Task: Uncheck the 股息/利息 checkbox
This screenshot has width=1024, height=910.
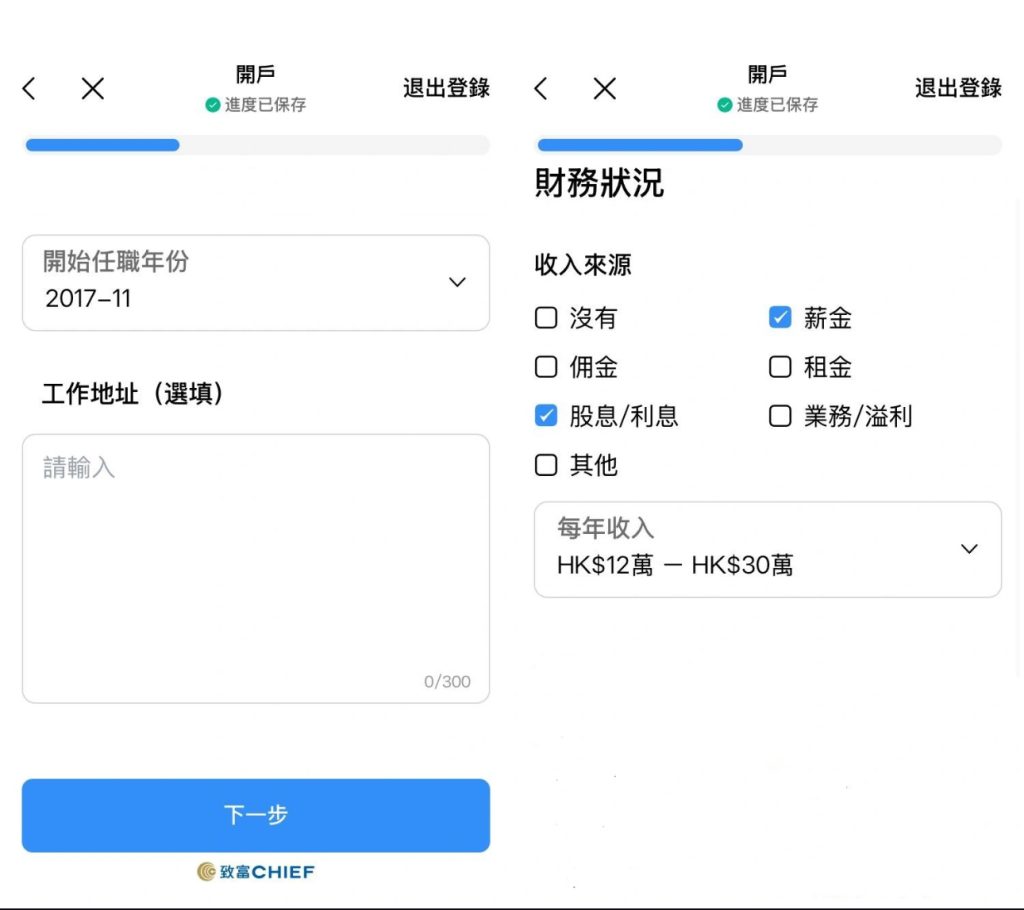Action: coord(546,416)
